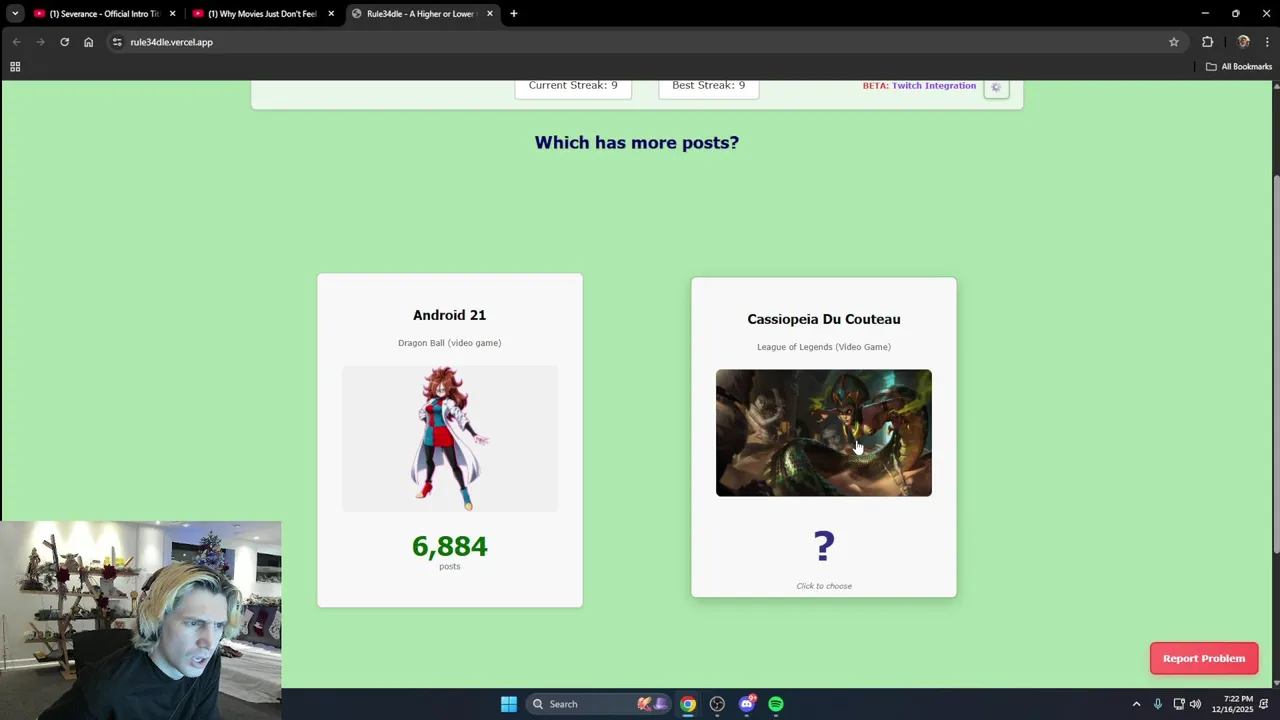Close the Why Movies Just Don't Feel tab
The height and width of the screenshot is (720, 1280).
(331, 14)
